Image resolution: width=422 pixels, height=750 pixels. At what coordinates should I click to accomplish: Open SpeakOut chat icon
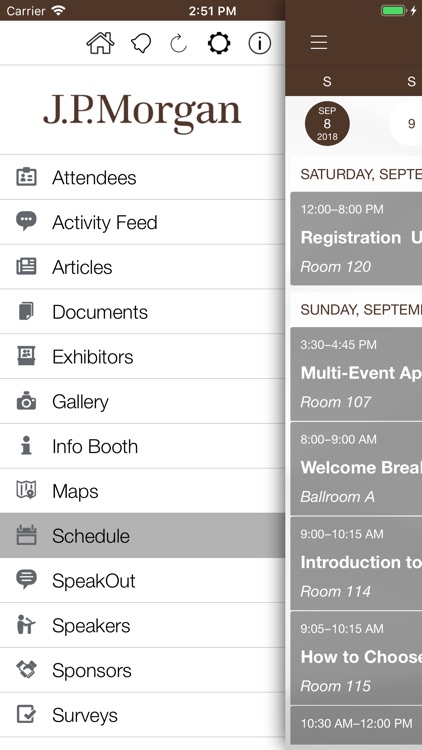[x=26, y=580]
